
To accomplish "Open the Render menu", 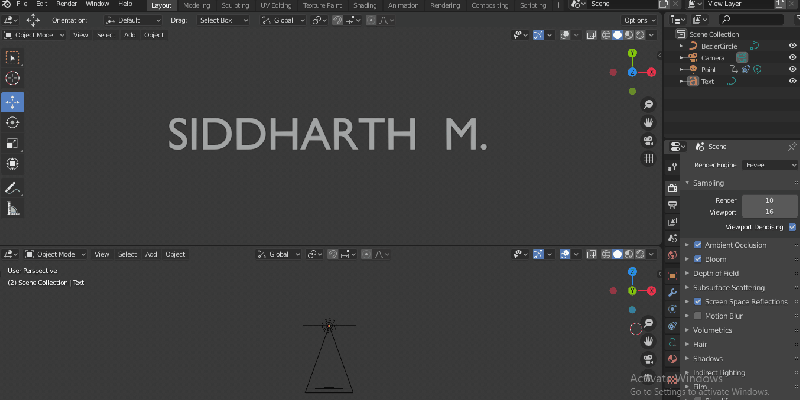I will click(67, 4).
